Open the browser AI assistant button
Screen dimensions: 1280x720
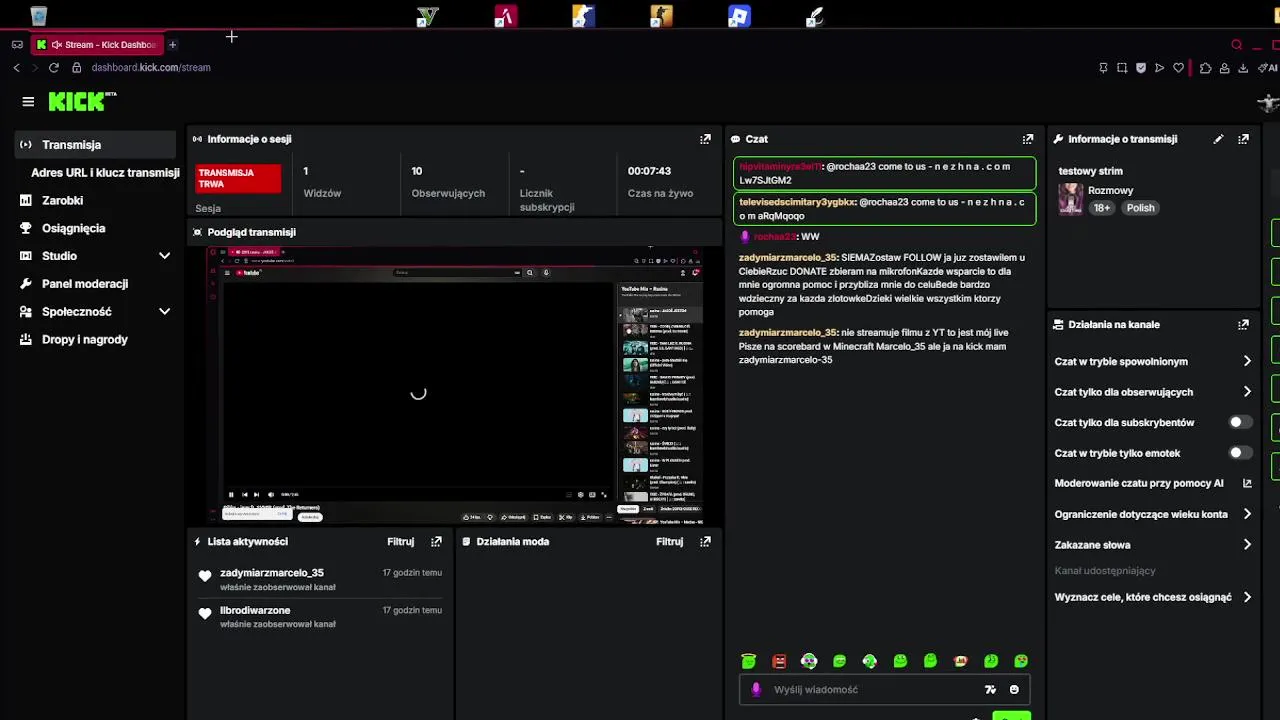pos(1268,68)
